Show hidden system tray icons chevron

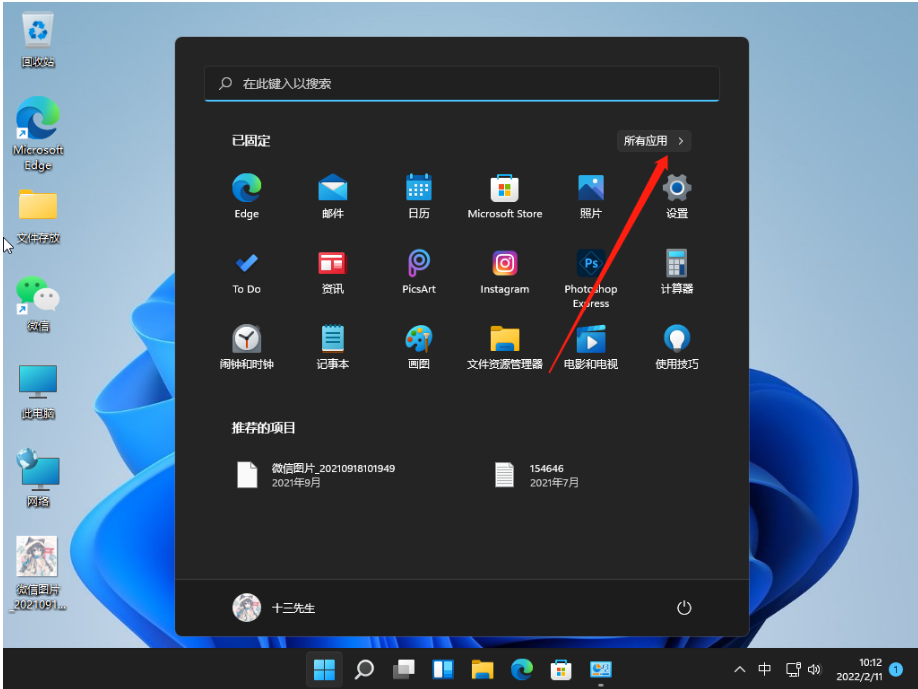[739, 669]
